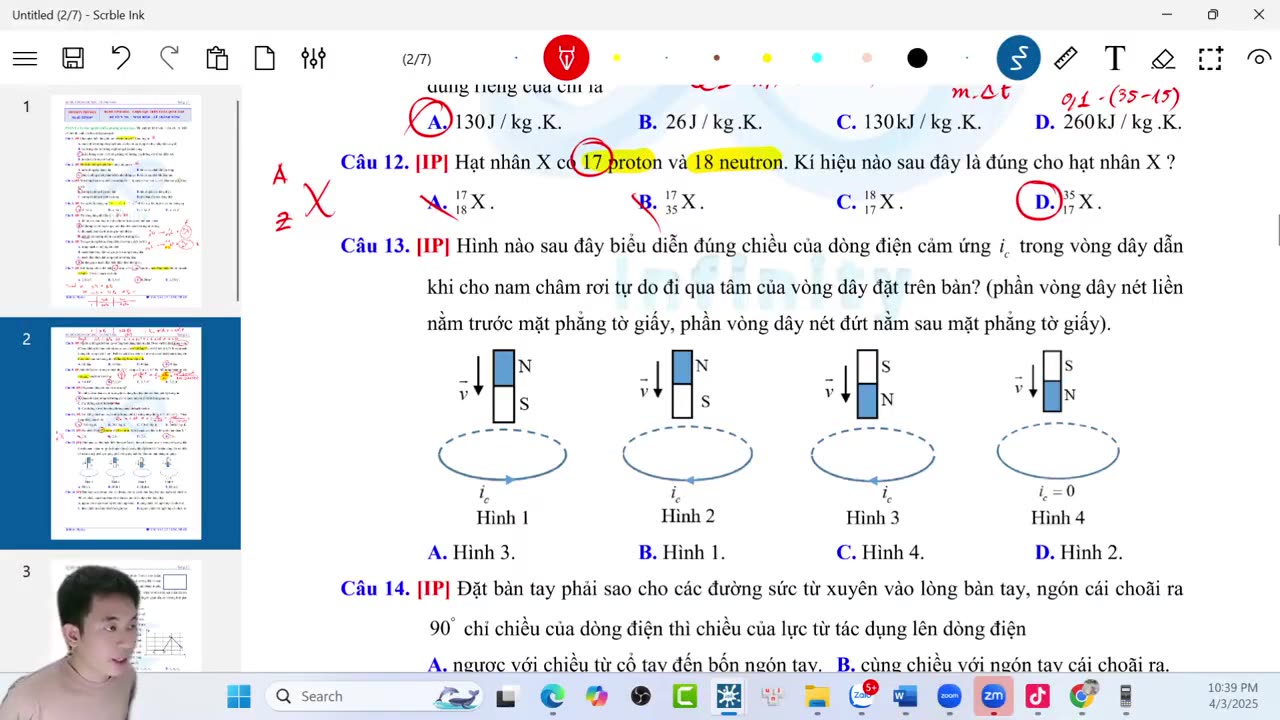The width and height of the screenshot is (1280, 720).
Task: Click answer 'A. Hình 3.'
Action: [471, 552]
